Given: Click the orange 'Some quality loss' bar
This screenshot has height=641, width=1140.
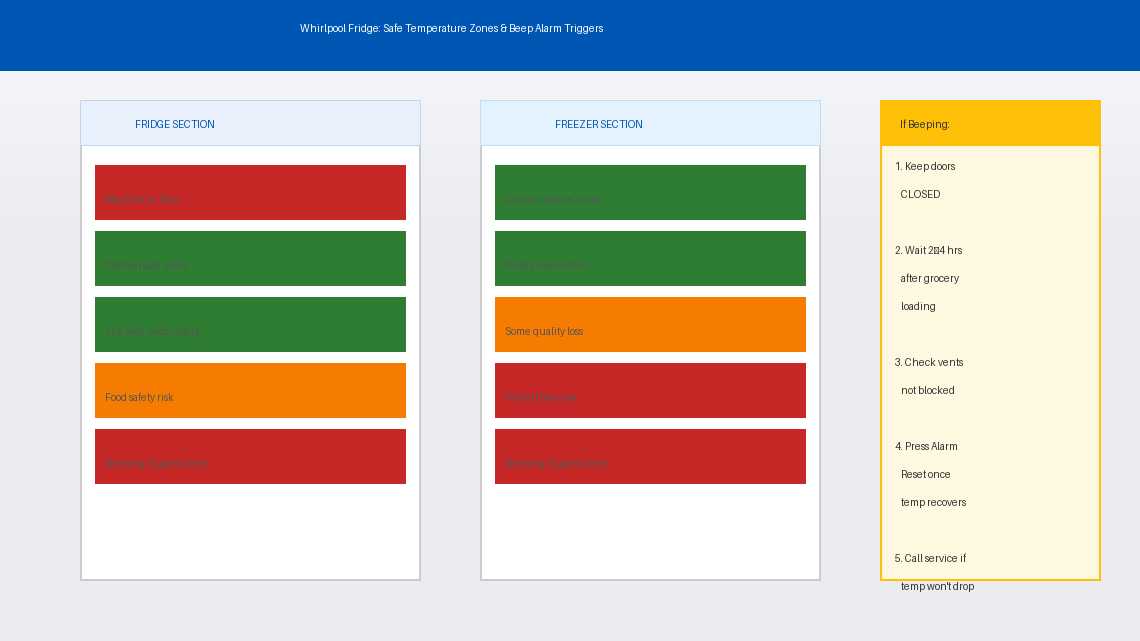Looking at the screenshot, I should tap(650, 324).
